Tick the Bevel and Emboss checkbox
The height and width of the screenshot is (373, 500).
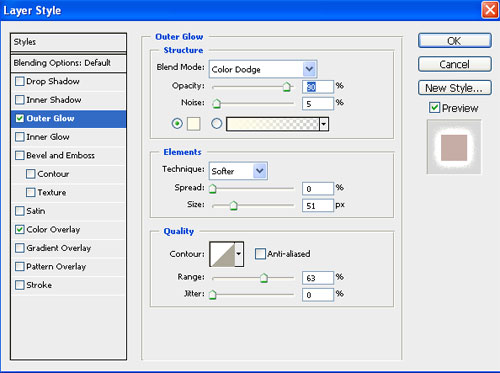20,155
